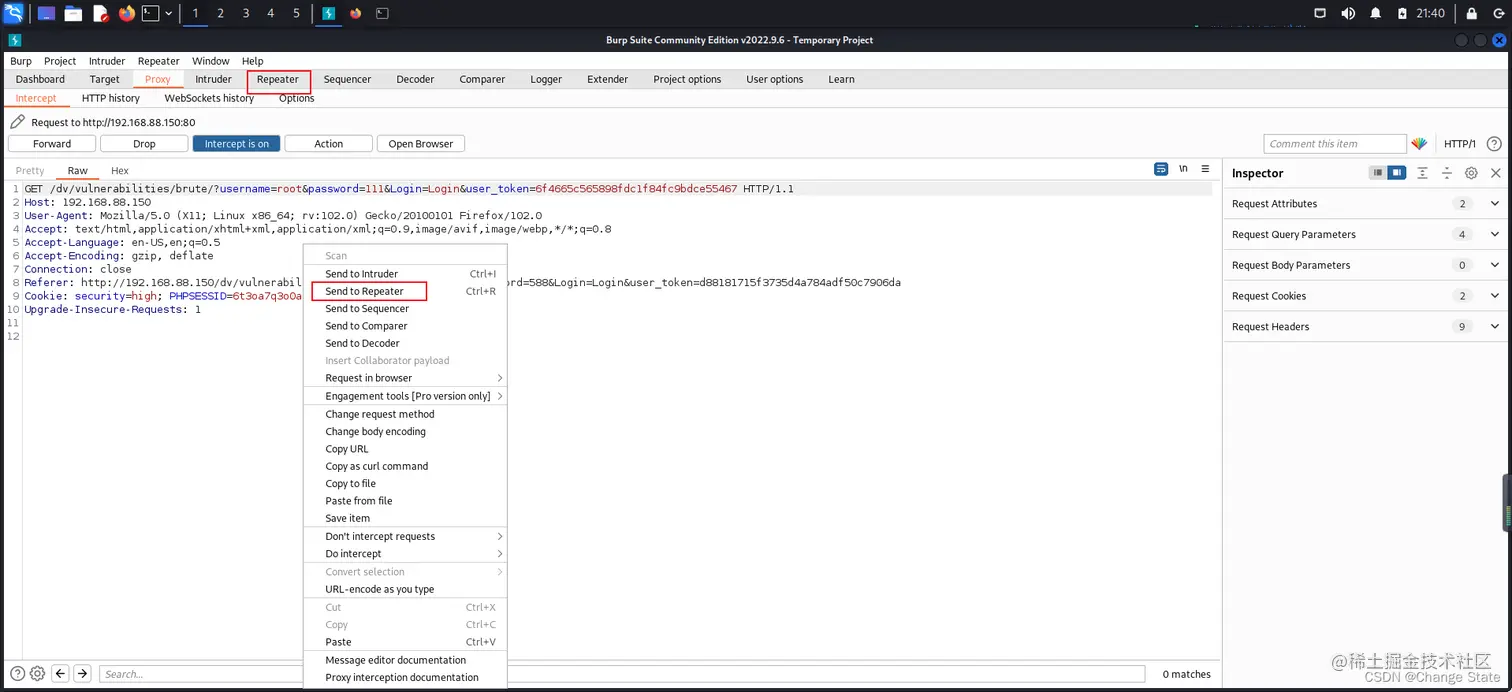
Task: Switch to the terminal window taskbar icon
Action: (382, 13)
